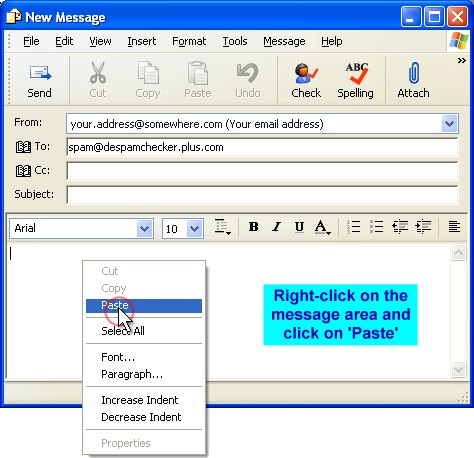Open the font color picker

[x=322, y=227]
